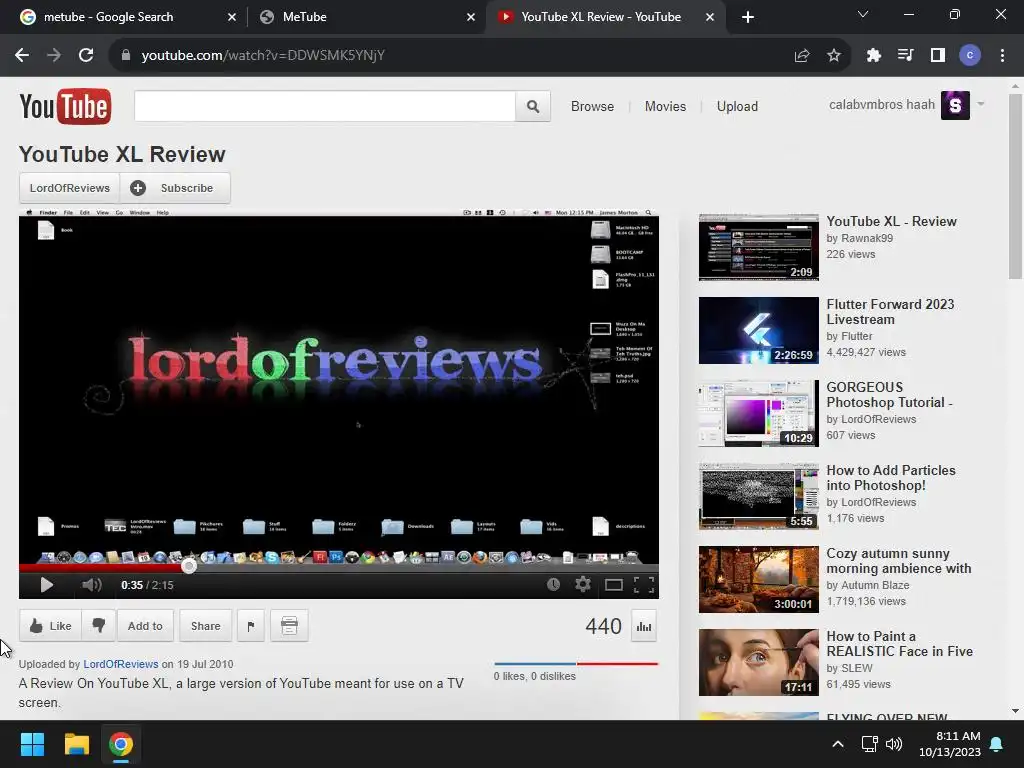The image size is (1024, 768).
Task: Open the Windows Start menu
Action: pos(32,744)
